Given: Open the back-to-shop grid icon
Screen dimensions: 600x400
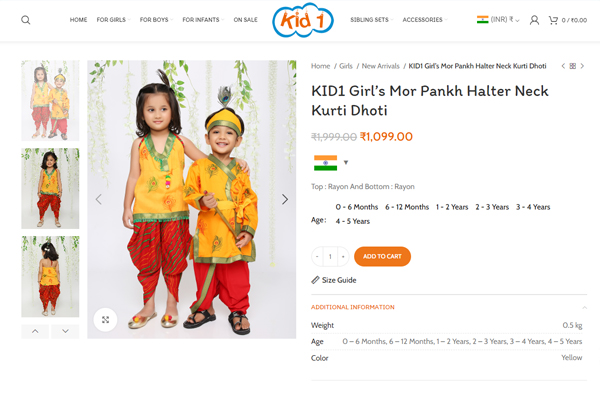Looking at the screenshot, I should 572,66.
